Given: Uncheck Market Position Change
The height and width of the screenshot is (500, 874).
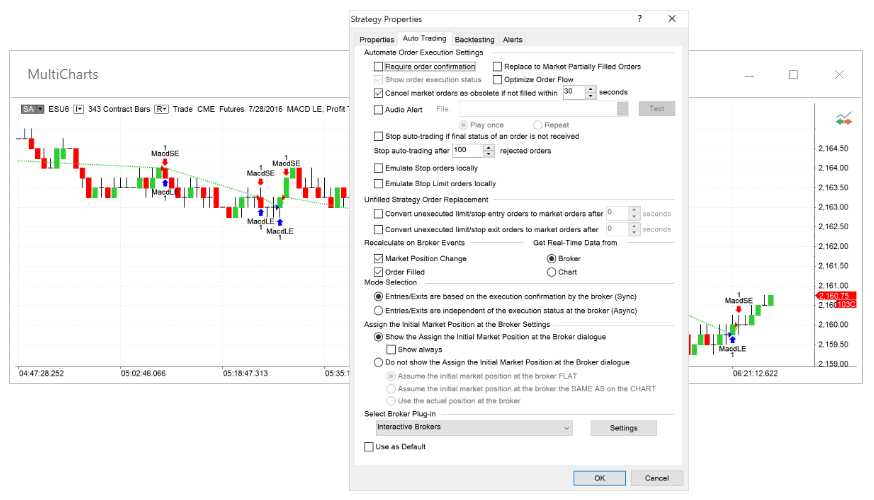Looking at the screenshot, I should tap(378, 258).
